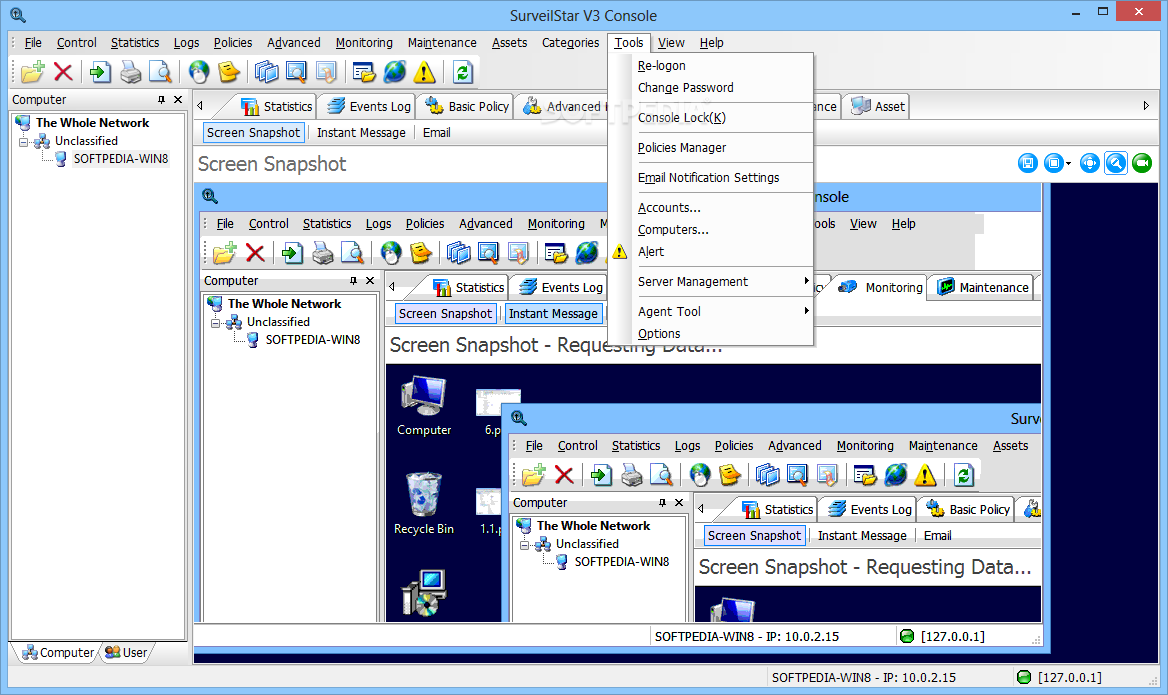The height and width of the screenshot is (695, 1168).
Task: Pin the outer Computer panel with pushpin
Action: 161,100
